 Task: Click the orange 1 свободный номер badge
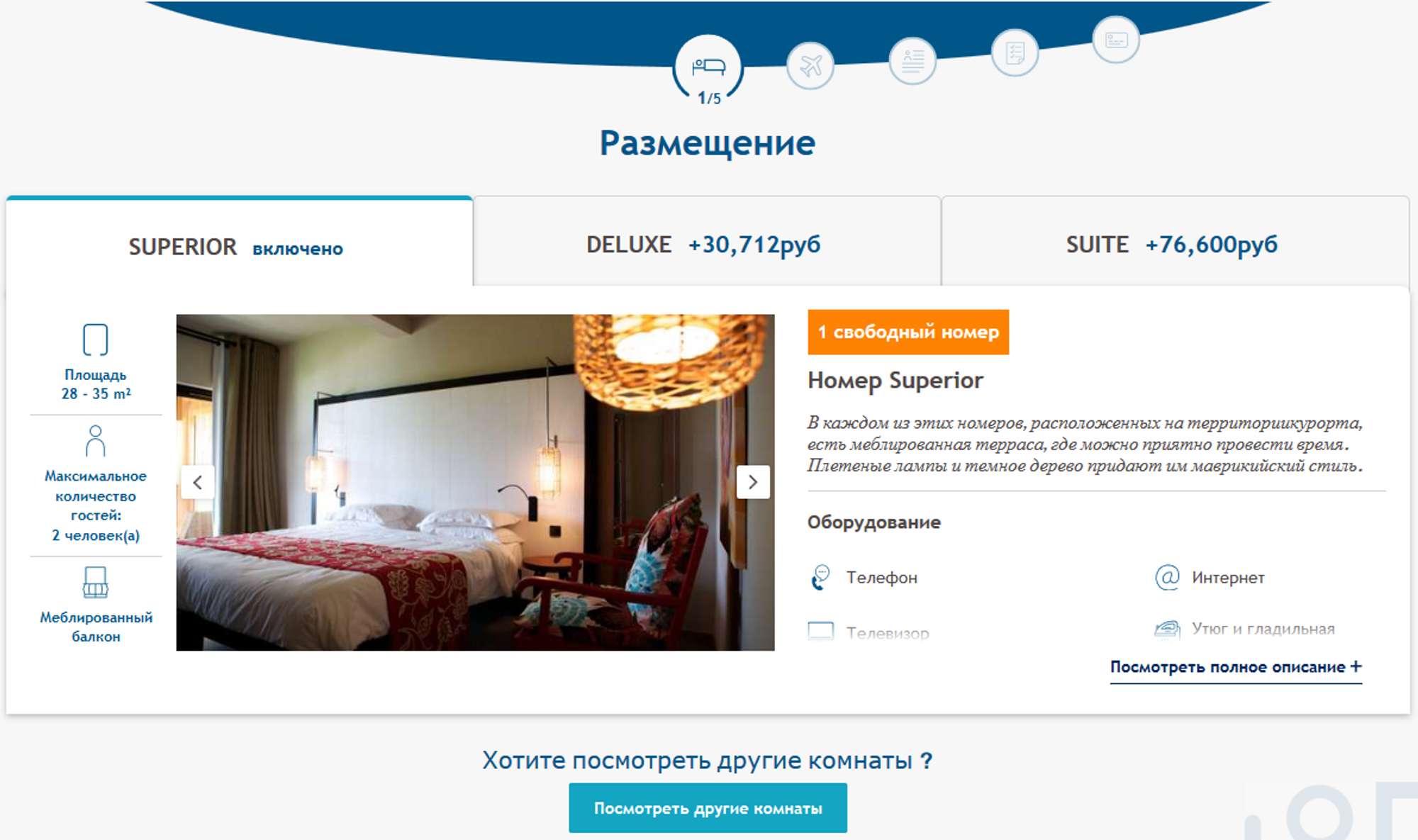tap(908, 332)
